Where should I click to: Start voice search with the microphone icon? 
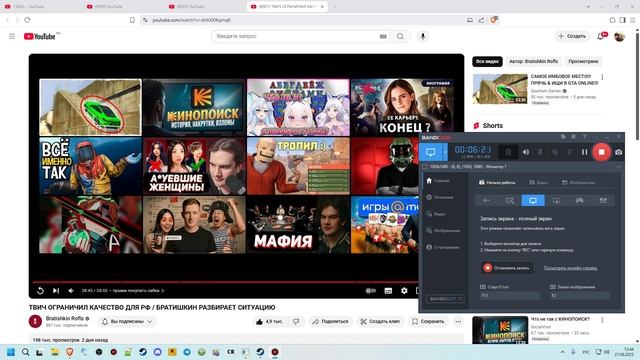[423, 36]
